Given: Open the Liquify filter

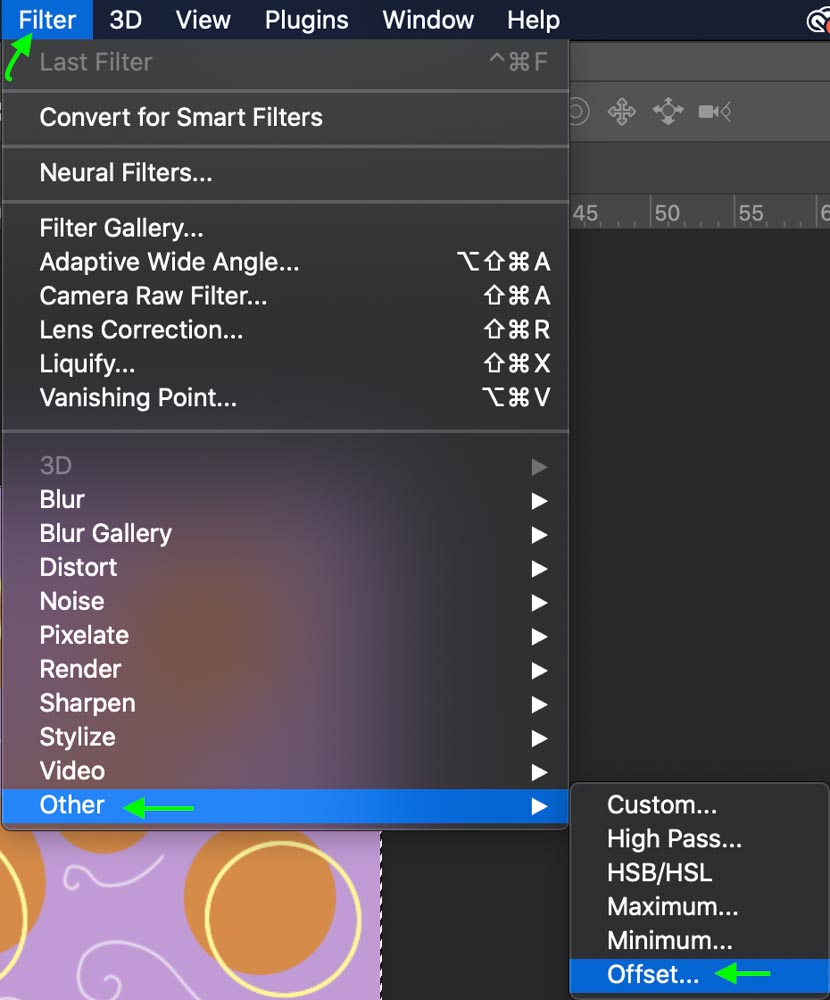Looking at the screenshot, I should (87, 364).
